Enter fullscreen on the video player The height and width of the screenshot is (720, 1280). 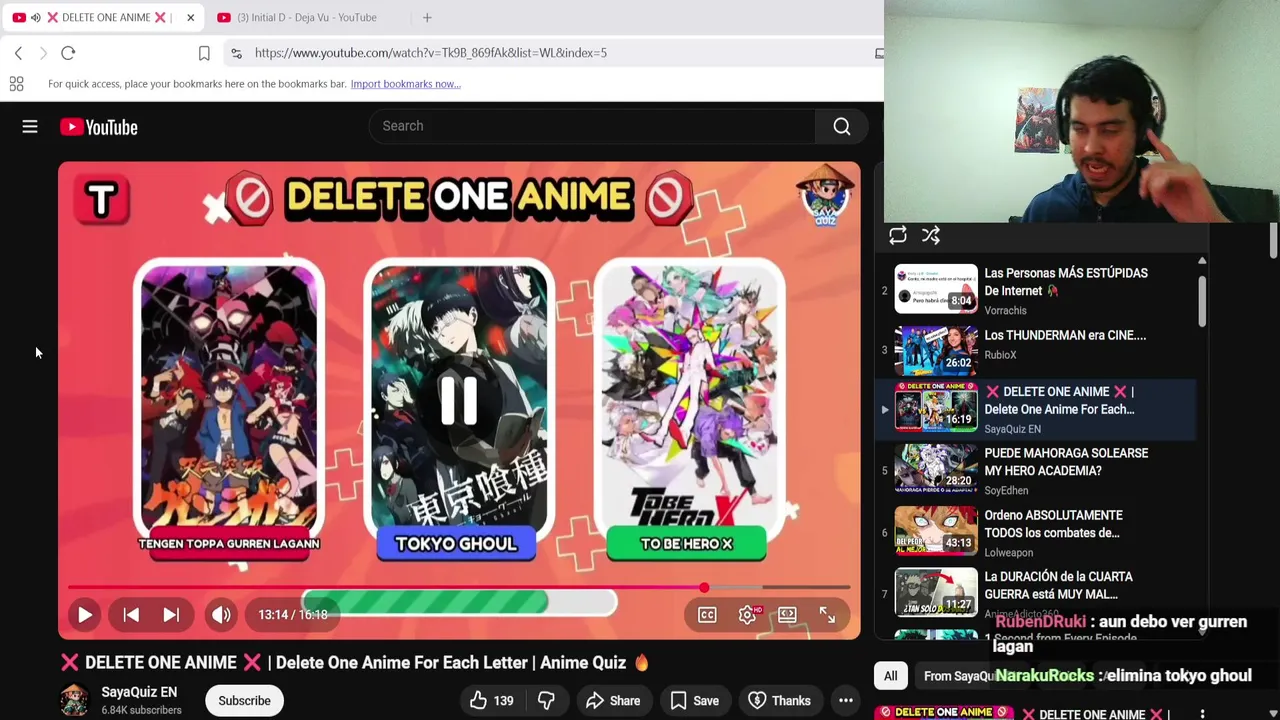click(x=827, y=615)
